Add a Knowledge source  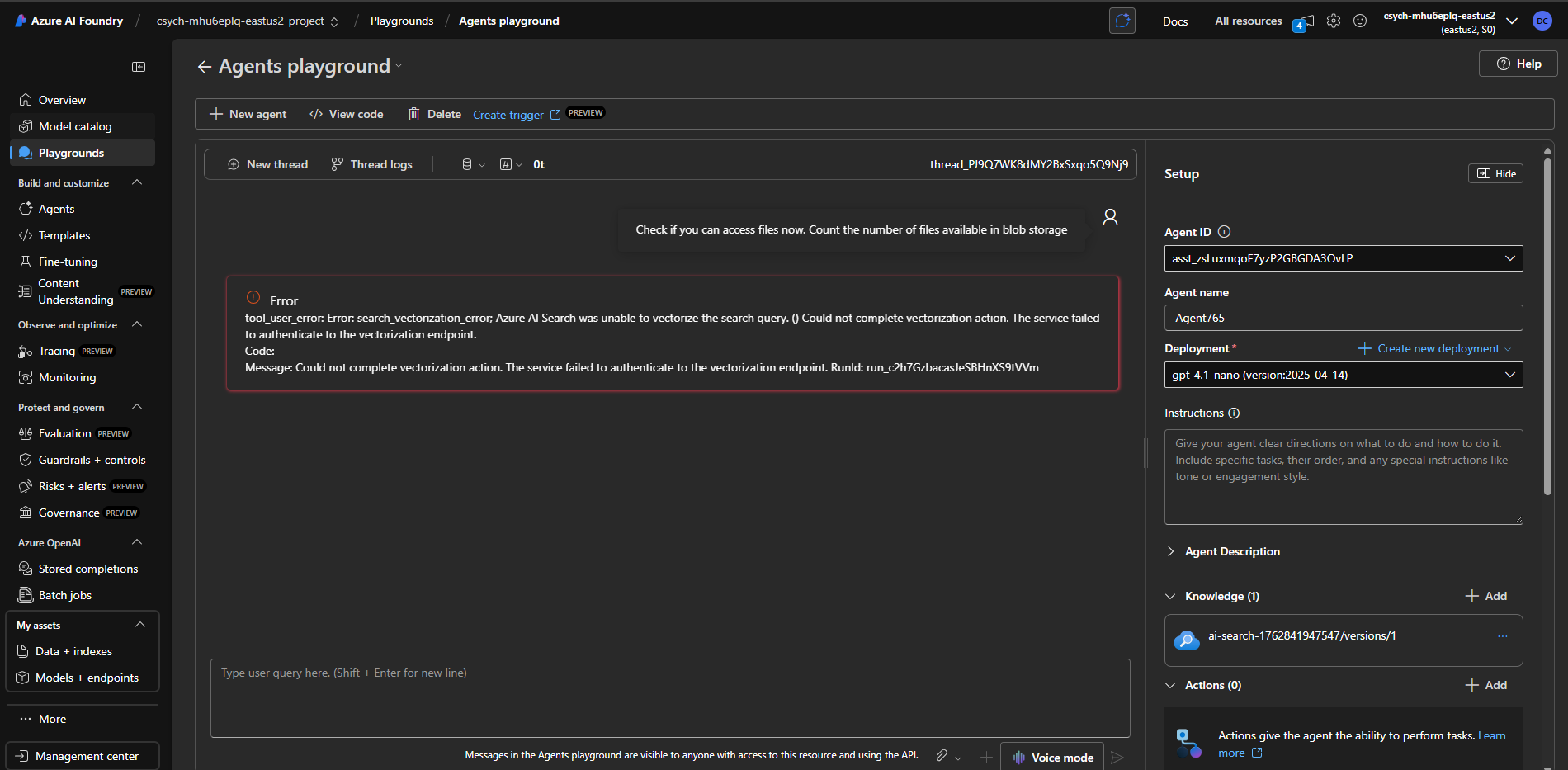(x=1486, y=596)
